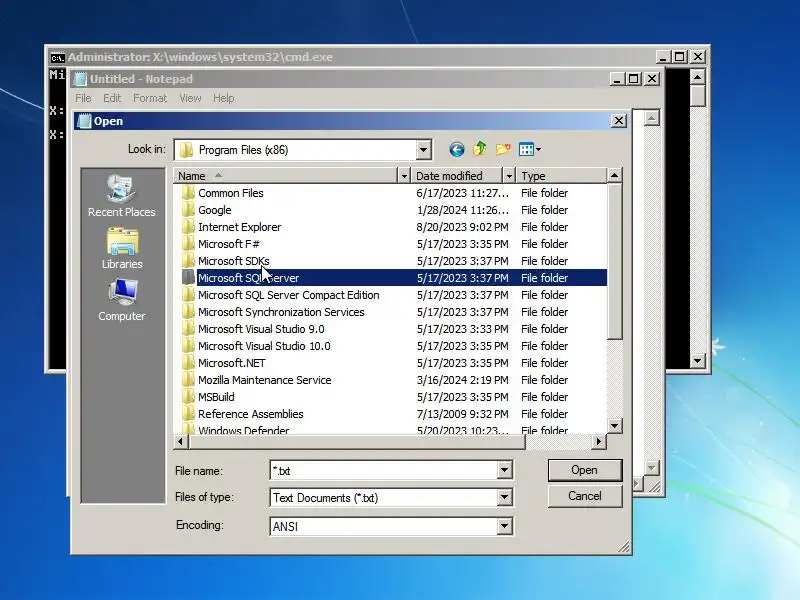Click the 3/16/2024 2:19 PM date cell
Viewport: 800px width, 600px height.
click(463, 380)
